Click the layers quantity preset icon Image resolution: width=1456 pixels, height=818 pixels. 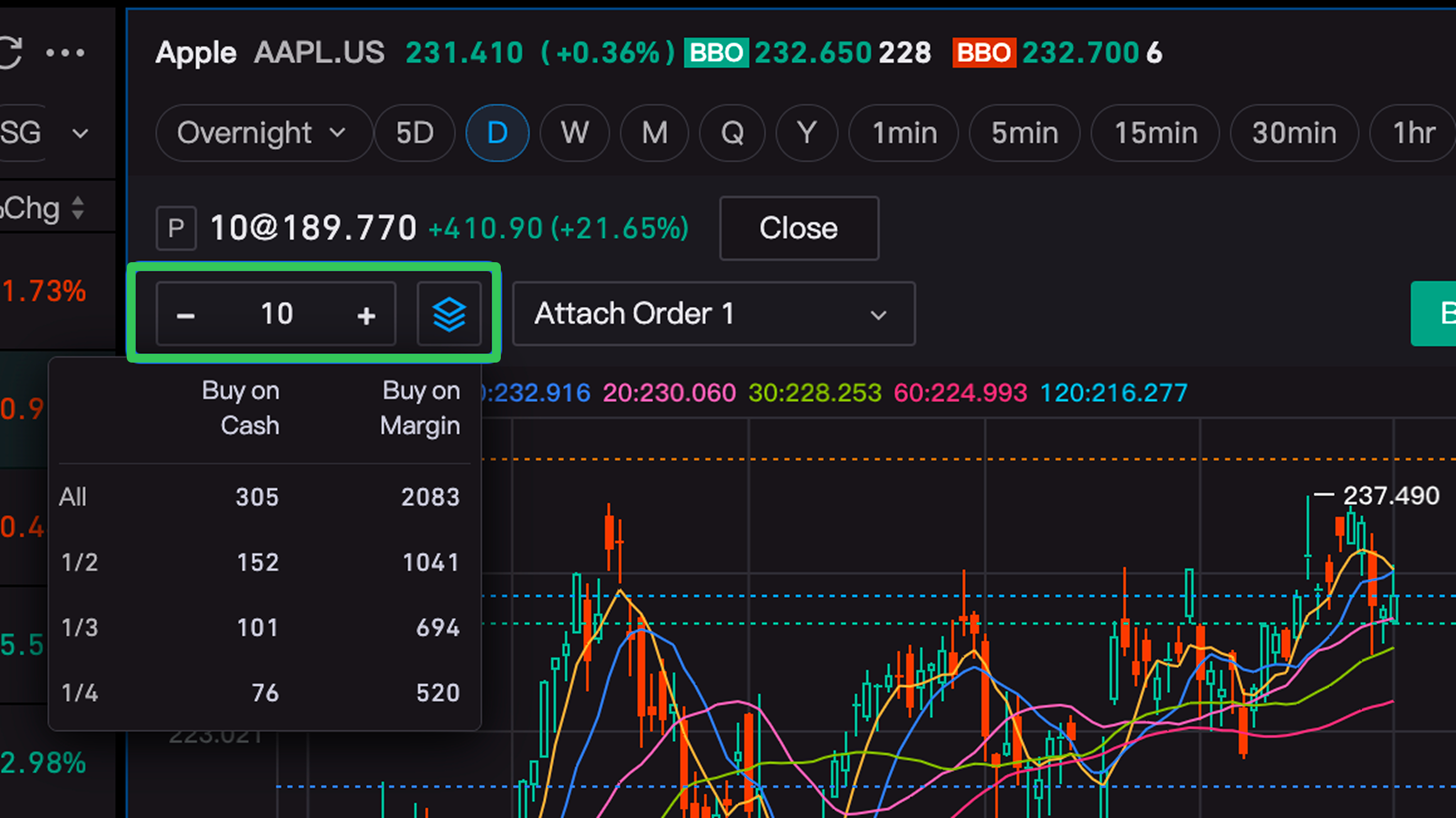click(x=449, y=314)
